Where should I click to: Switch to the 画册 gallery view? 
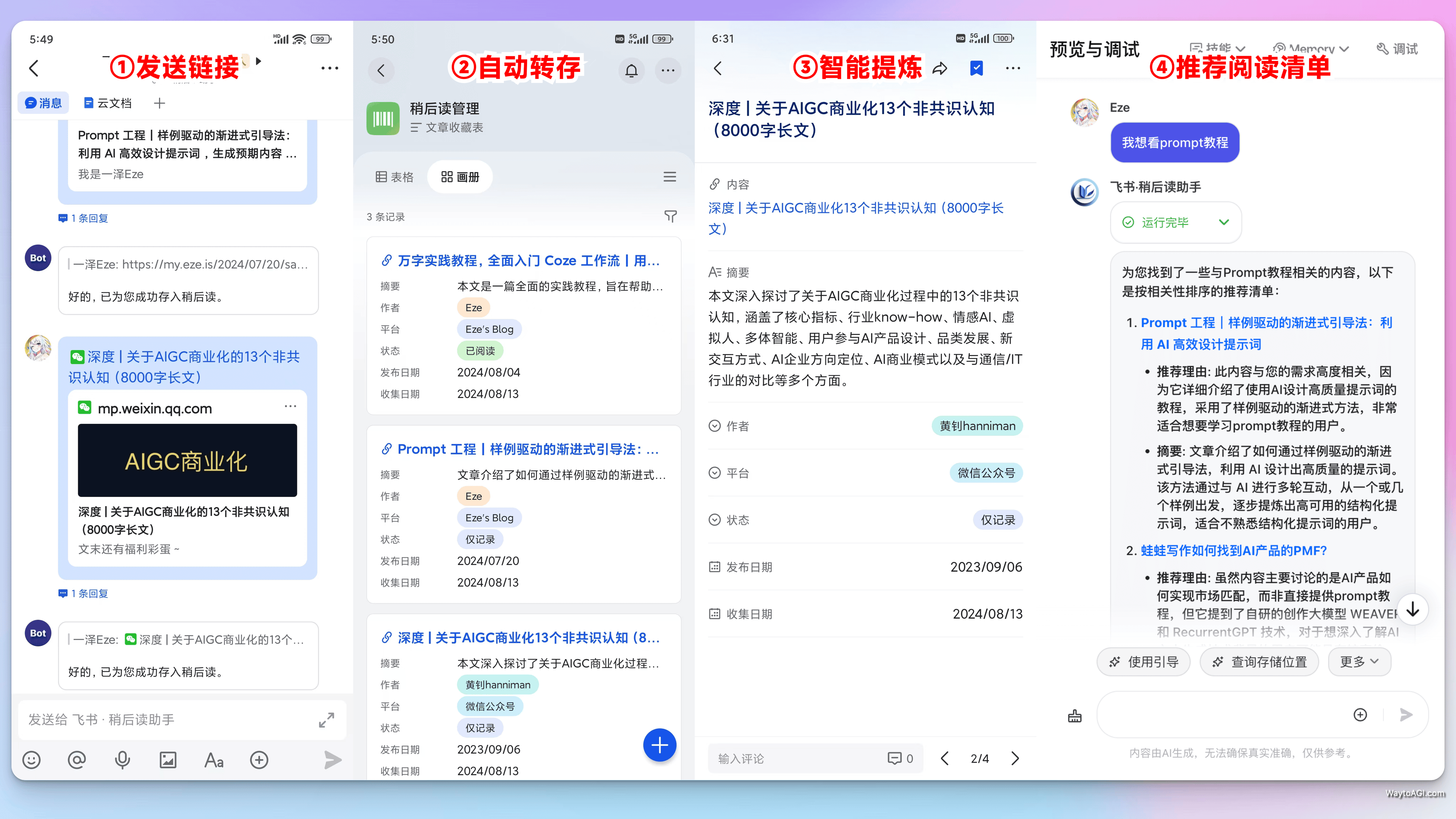[x=460, y=177]
